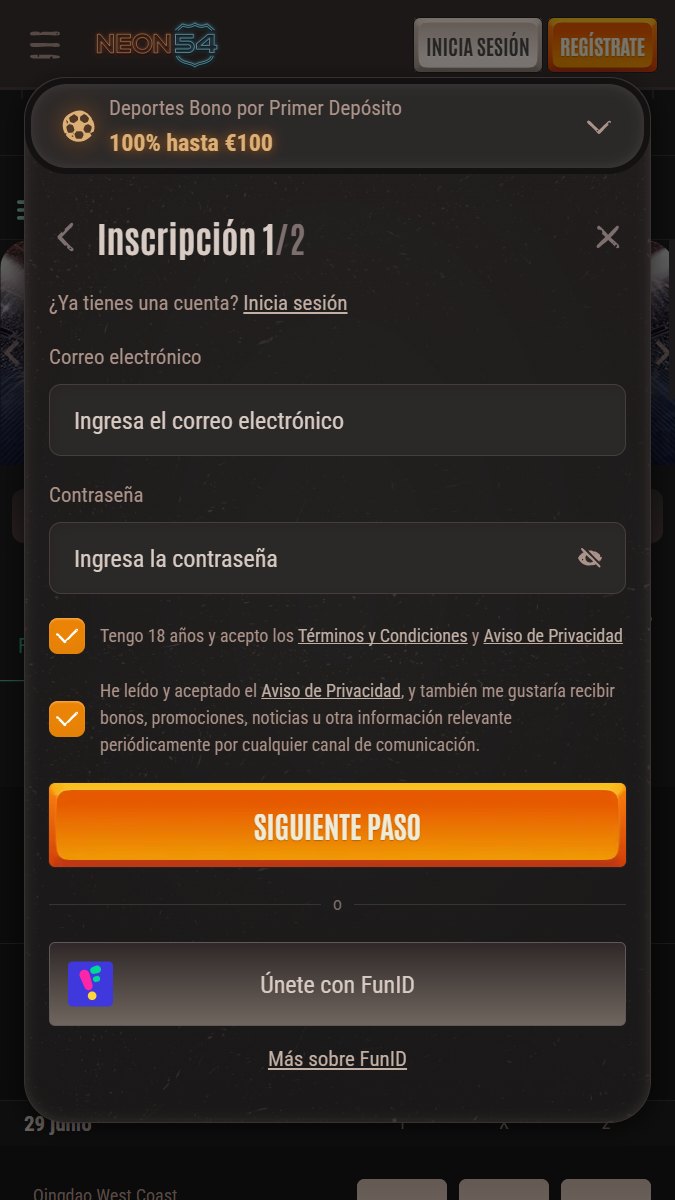Click the NEON54 logo
This screenshot has width=675, height=1200.
tap(156, 44)
